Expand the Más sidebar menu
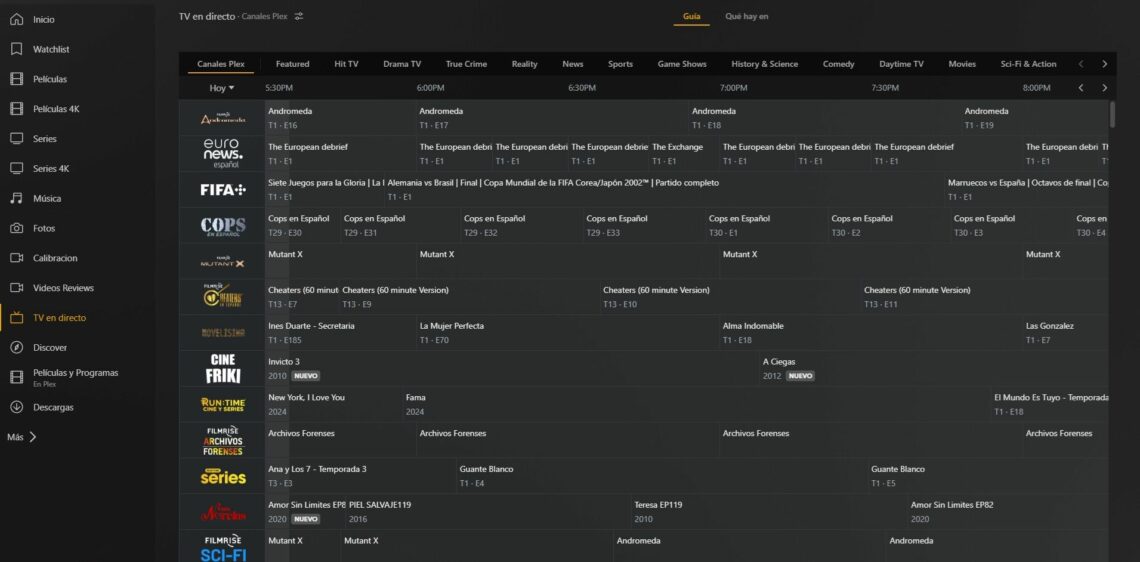This screenshot has width=1140, height=562. [22, 437]
